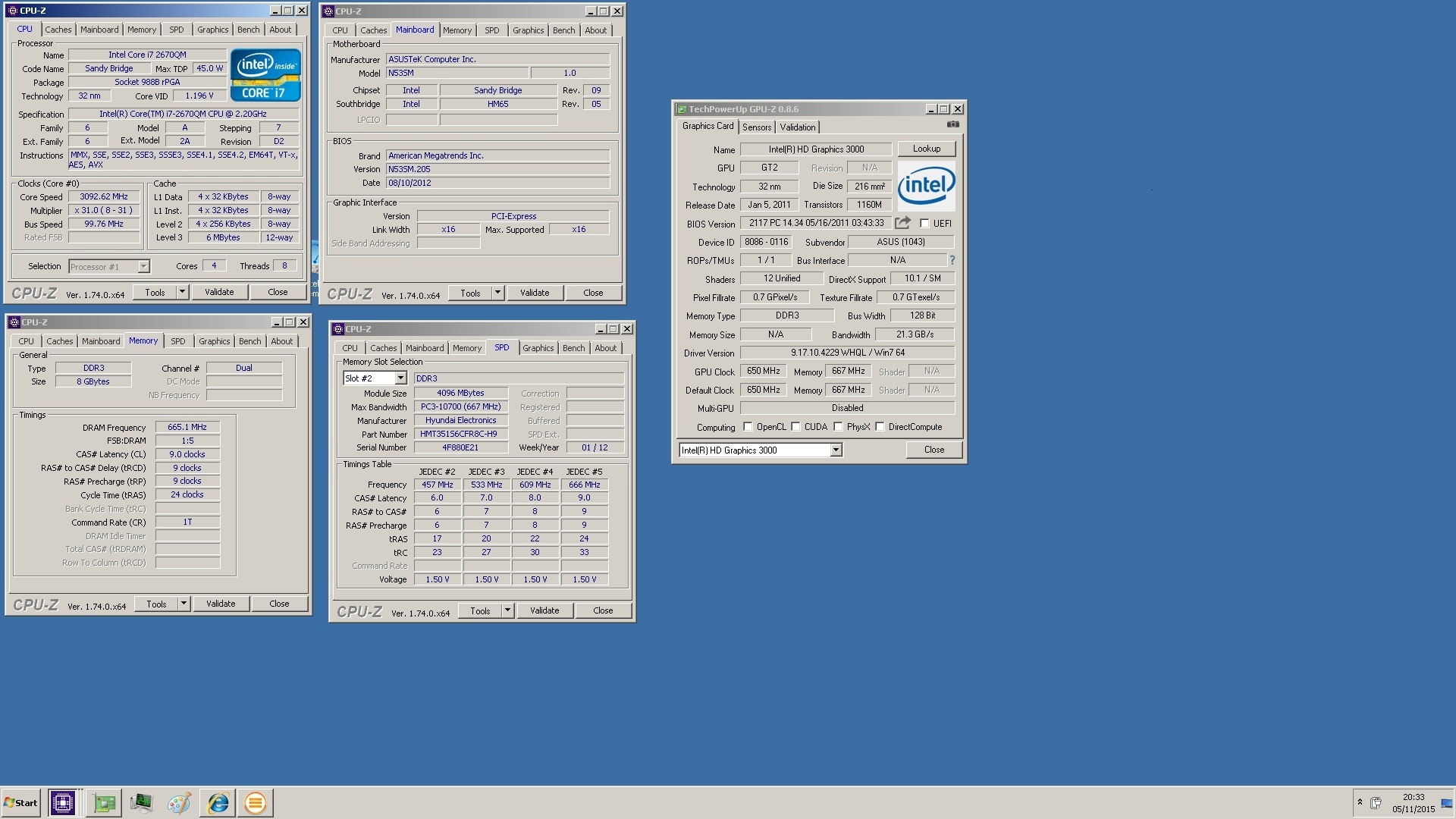Click the Channel # value Dual

244,368
